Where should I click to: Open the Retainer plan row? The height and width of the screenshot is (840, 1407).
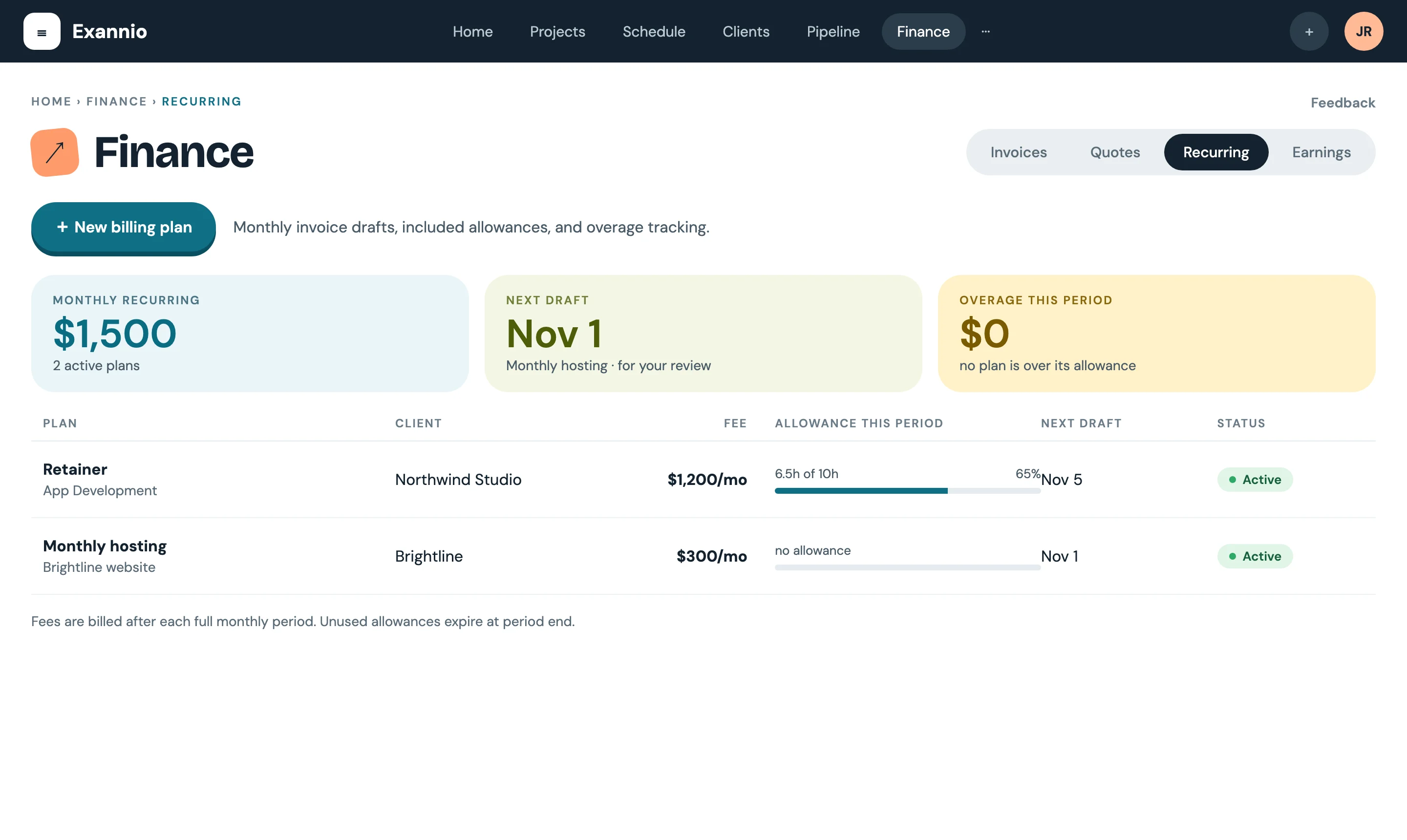tap(703, 480)
